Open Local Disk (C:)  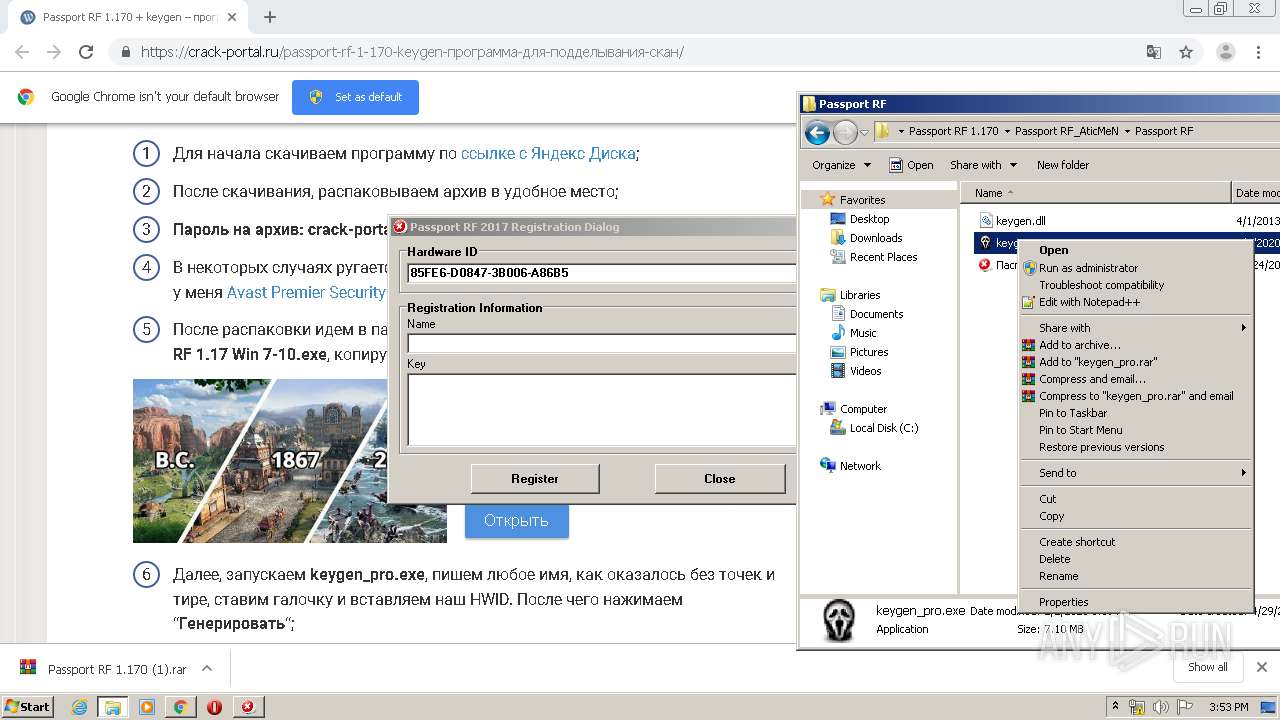(x=884, y=428)
